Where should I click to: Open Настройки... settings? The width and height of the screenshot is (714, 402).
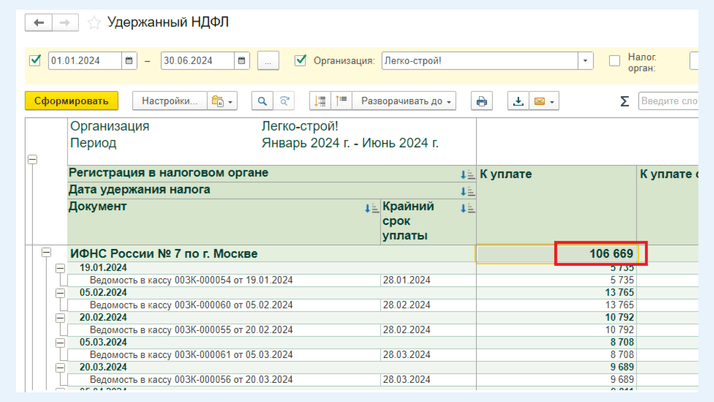pos(170,101)
